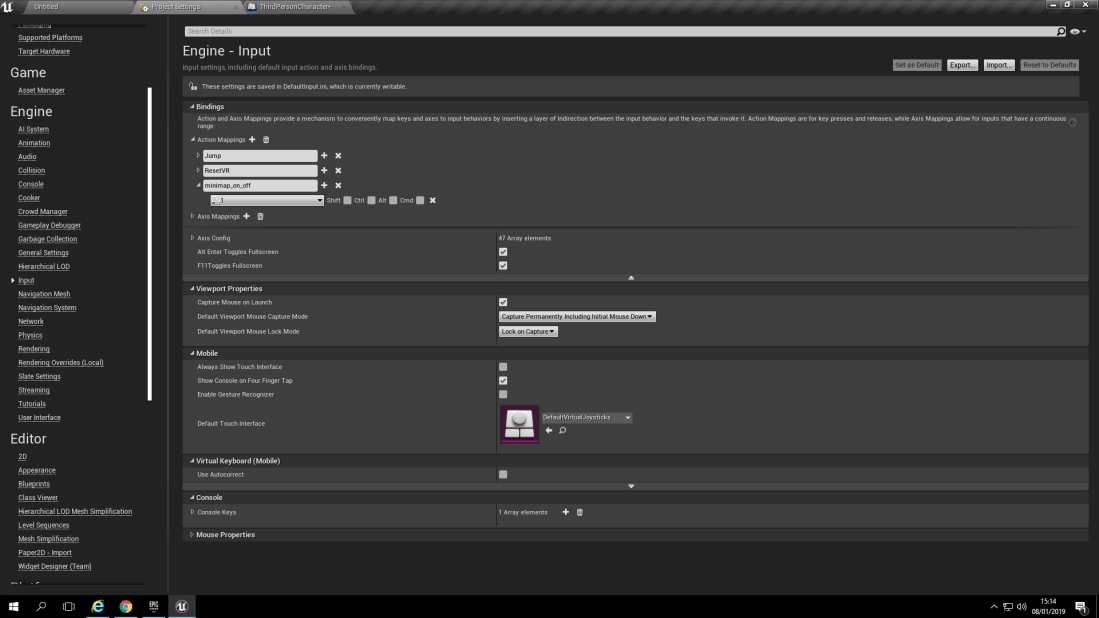The height and width of the screenshot is (618, 1099).
Task: Open the Default Viewport Mouse Capture Mode dropdown
Action: click(575, 316)
